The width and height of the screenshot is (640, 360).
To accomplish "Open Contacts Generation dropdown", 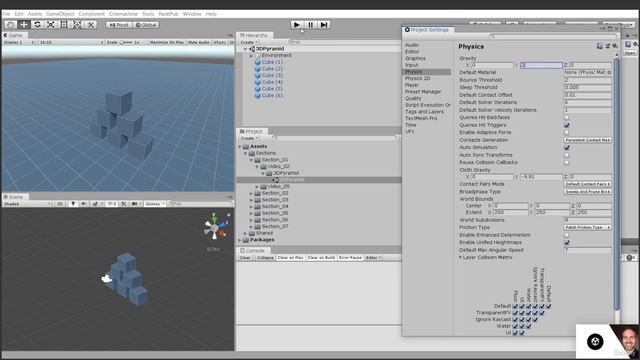I will pos(587,140).
